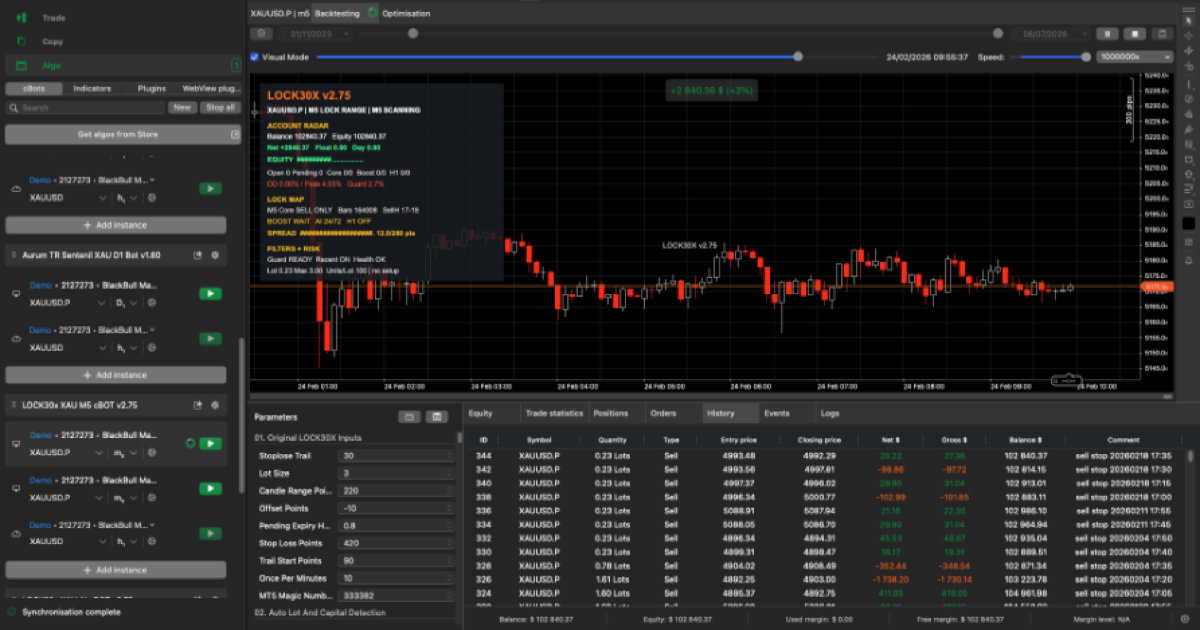Start the Aurum TR Sentenil XAUUSD.P instance
Viewport: 1200px width, 630px height.
coord(210,293)
